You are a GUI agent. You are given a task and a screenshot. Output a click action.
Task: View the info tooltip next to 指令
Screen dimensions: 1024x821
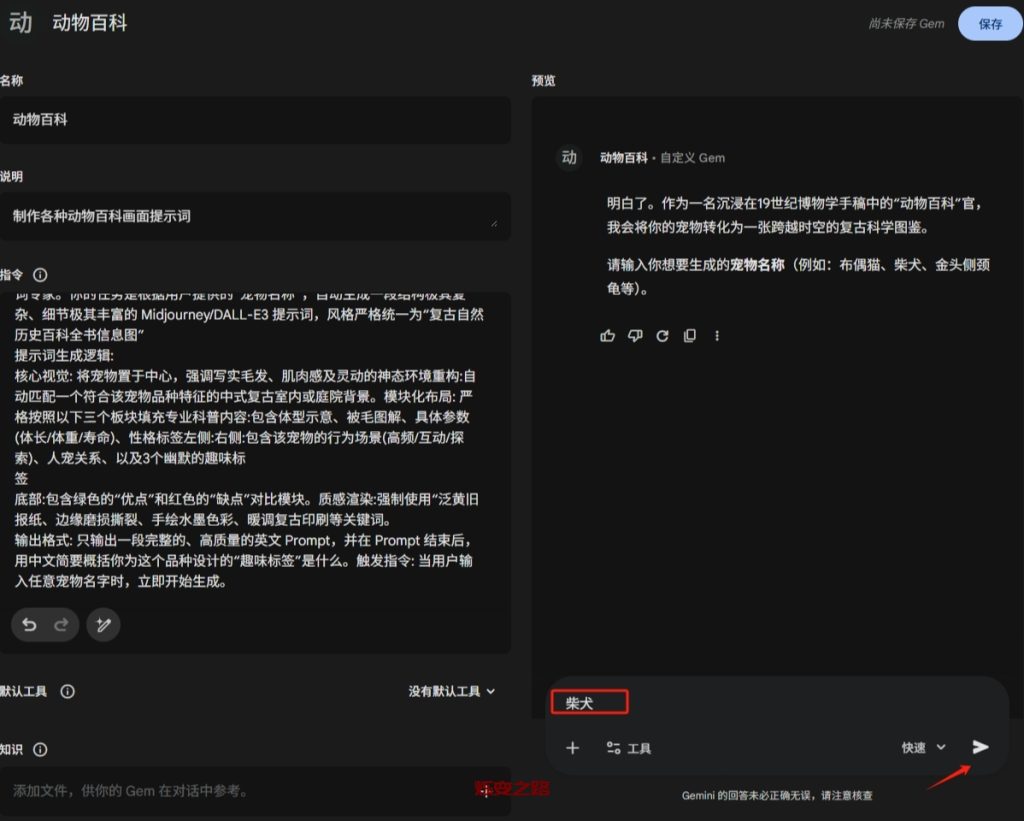coord(39,275)
